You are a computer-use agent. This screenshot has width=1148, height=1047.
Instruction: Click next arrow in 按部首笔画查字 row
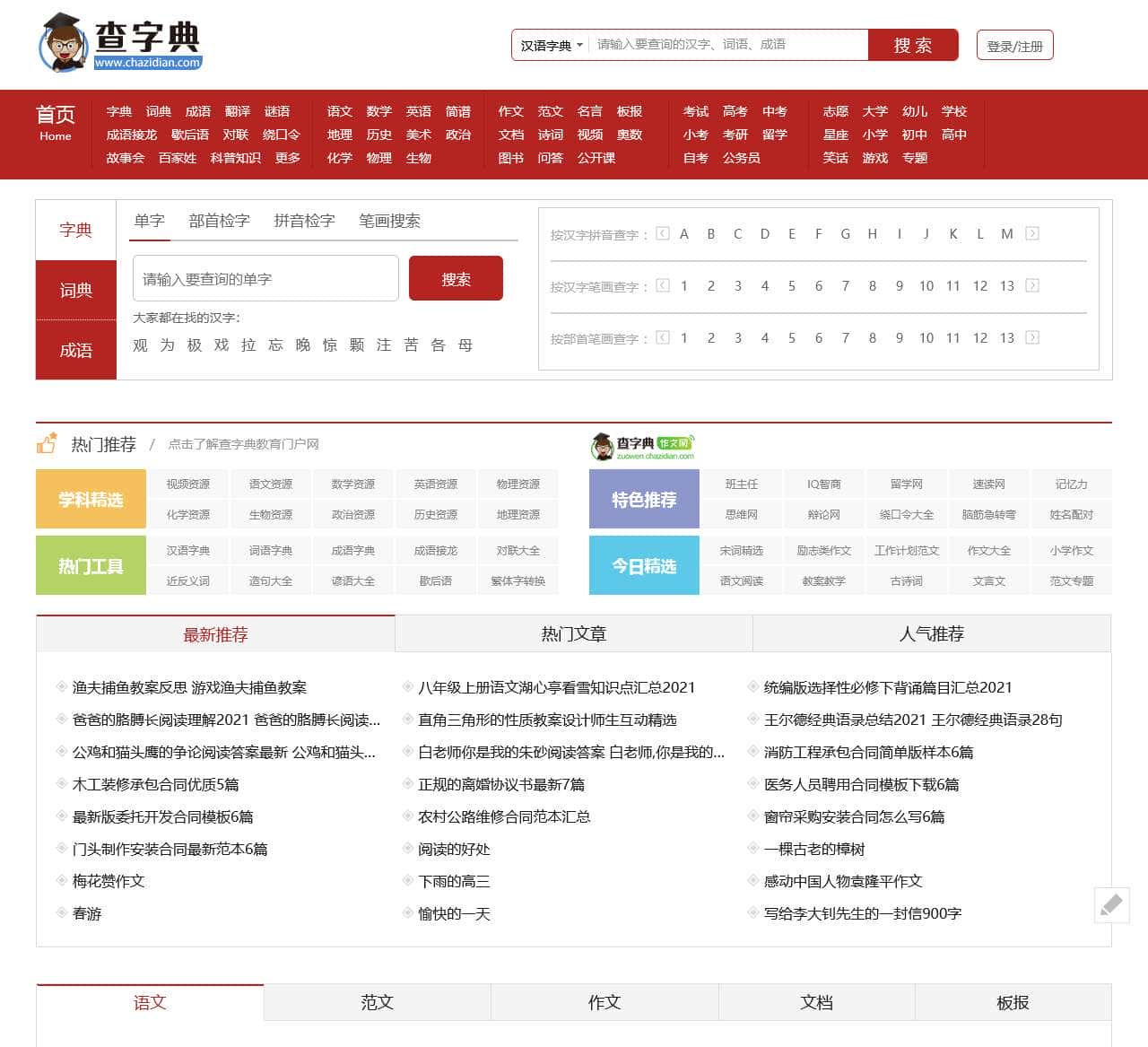click(1032, 338)
